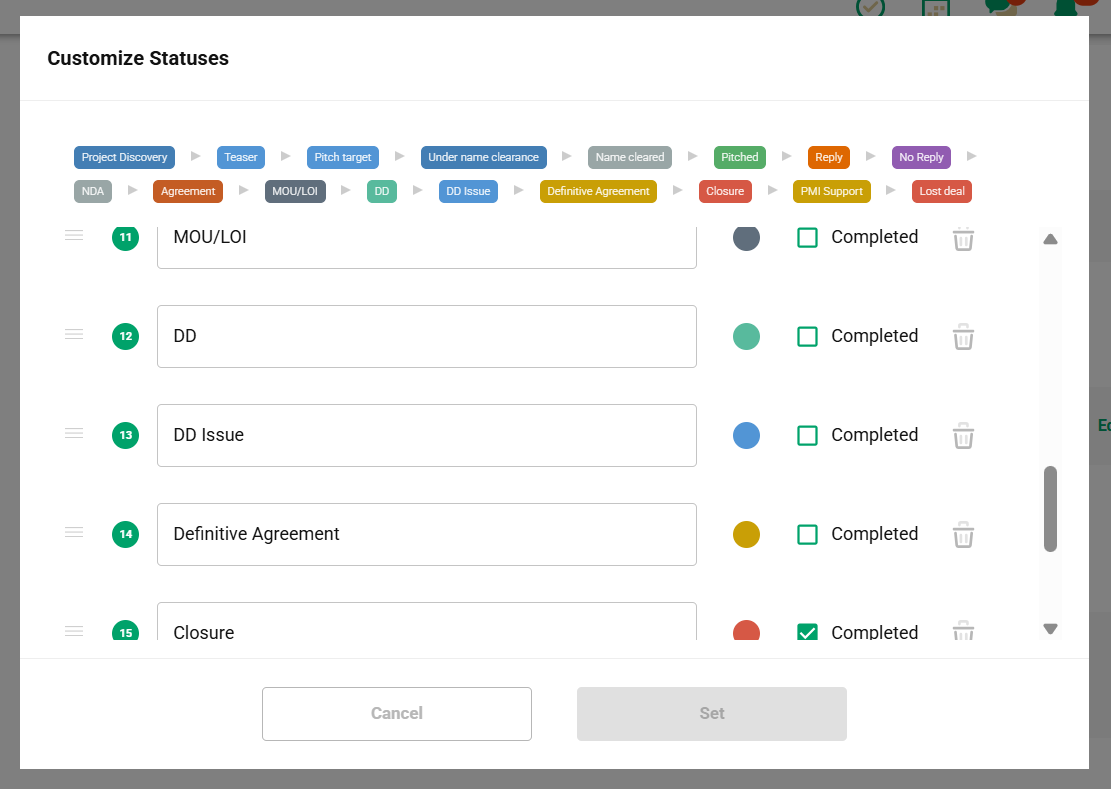Mark MOU/LOI status as Completed
This screenshot has width=1111, height=789.
[807, 237]
